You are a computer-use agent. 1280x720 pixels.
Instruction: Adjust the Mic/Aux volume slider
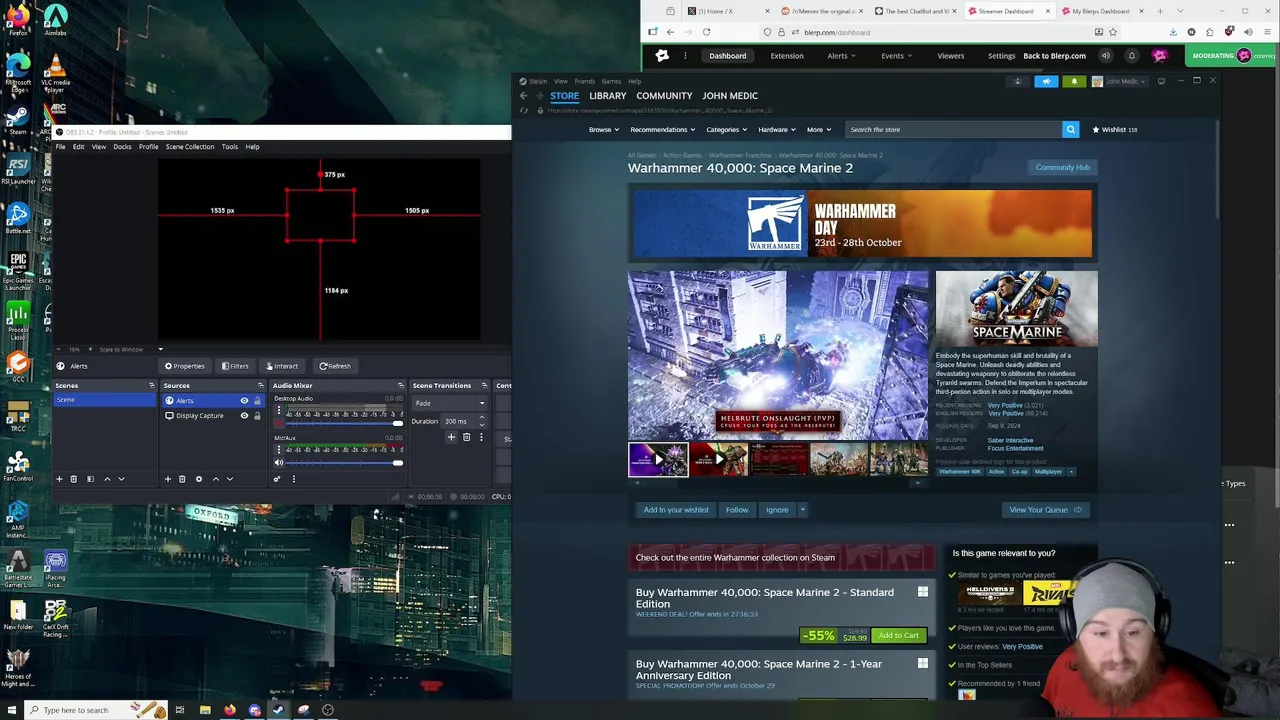344,463
